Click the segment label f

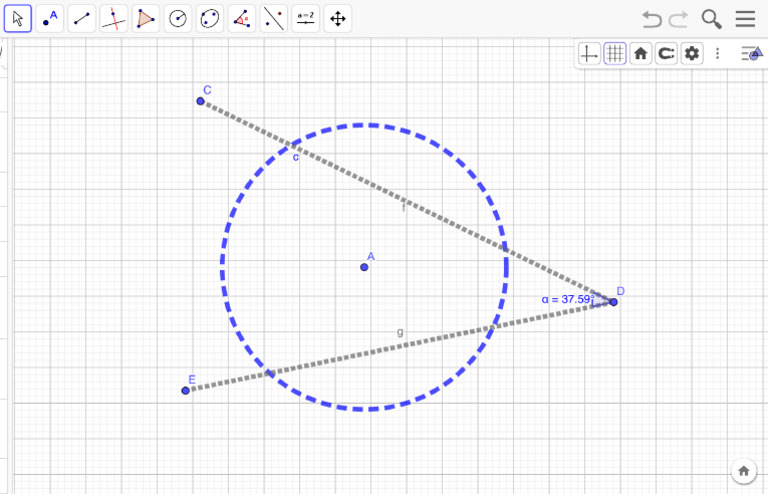coord(404,208)
